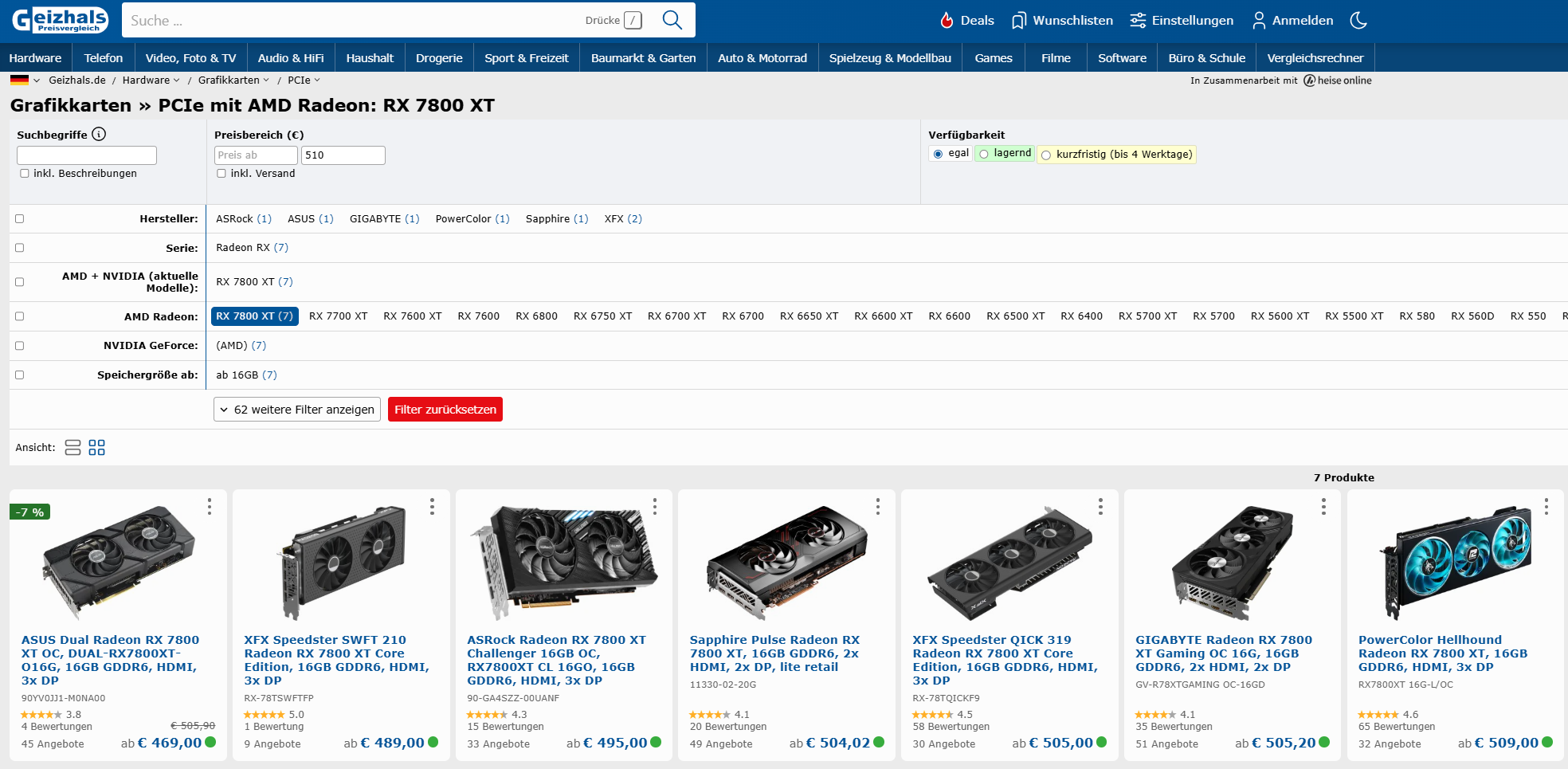
Task: Select kurzfristig (bis 4 Werktage) radio
Action: coord(1046,155)
